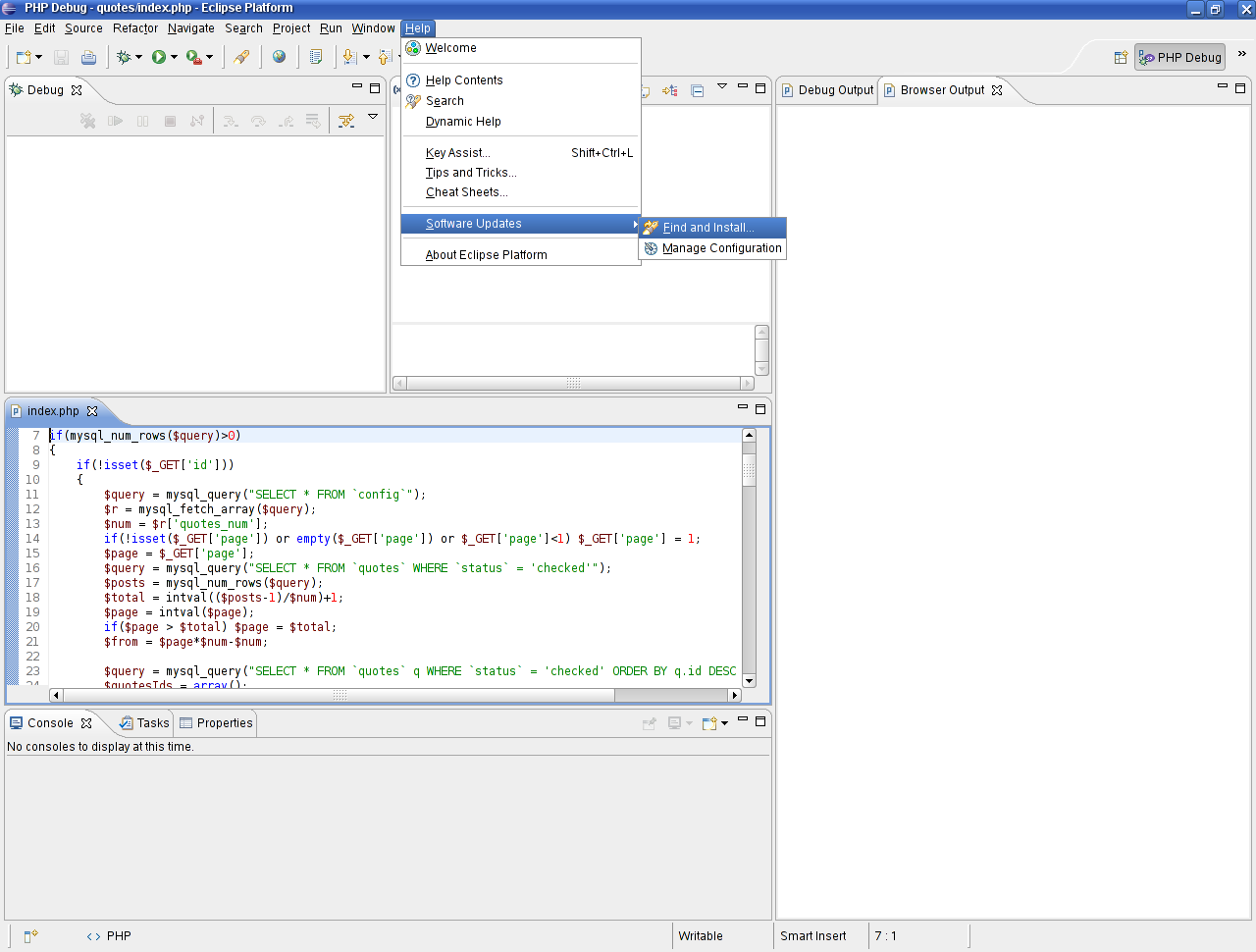Click Remove All Terminated Launches icon
The image size is (1256, 952).
click(87, 121)
